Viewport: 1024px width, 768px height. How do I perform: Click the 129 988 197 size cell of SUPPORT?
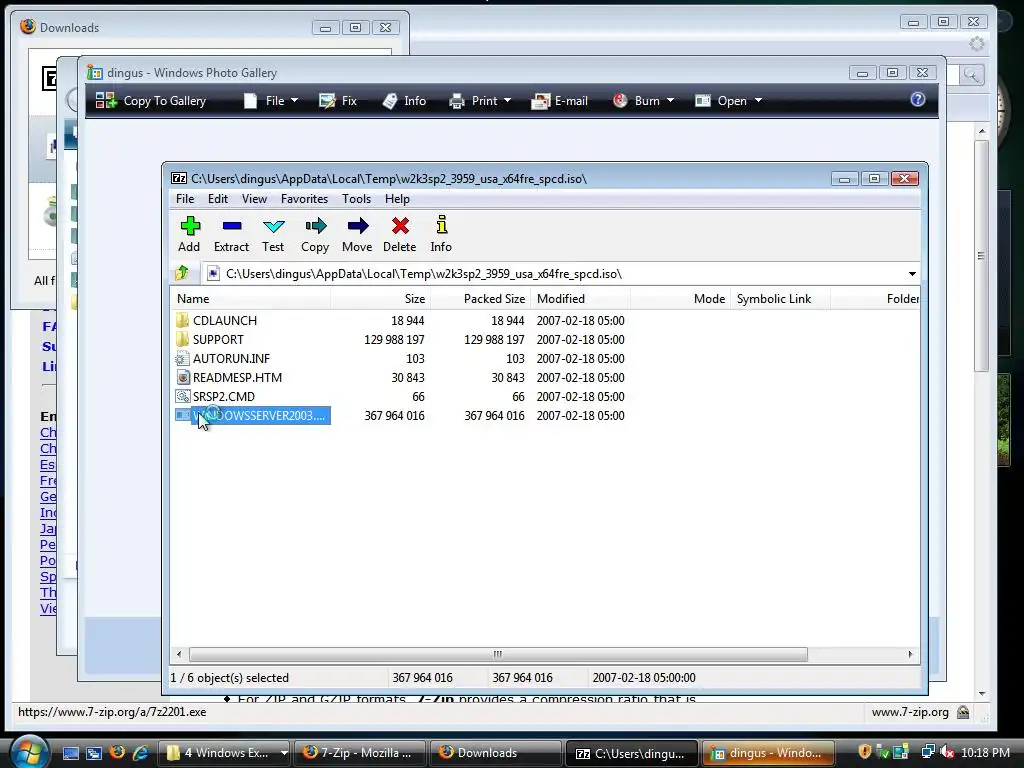394,340
